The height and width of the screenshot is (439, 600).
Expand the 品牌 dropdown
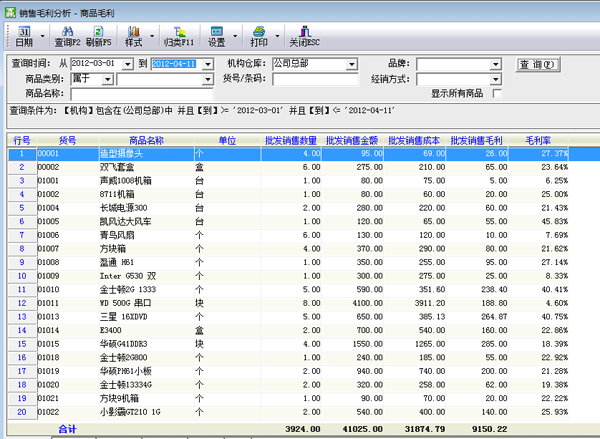point(496,64)
